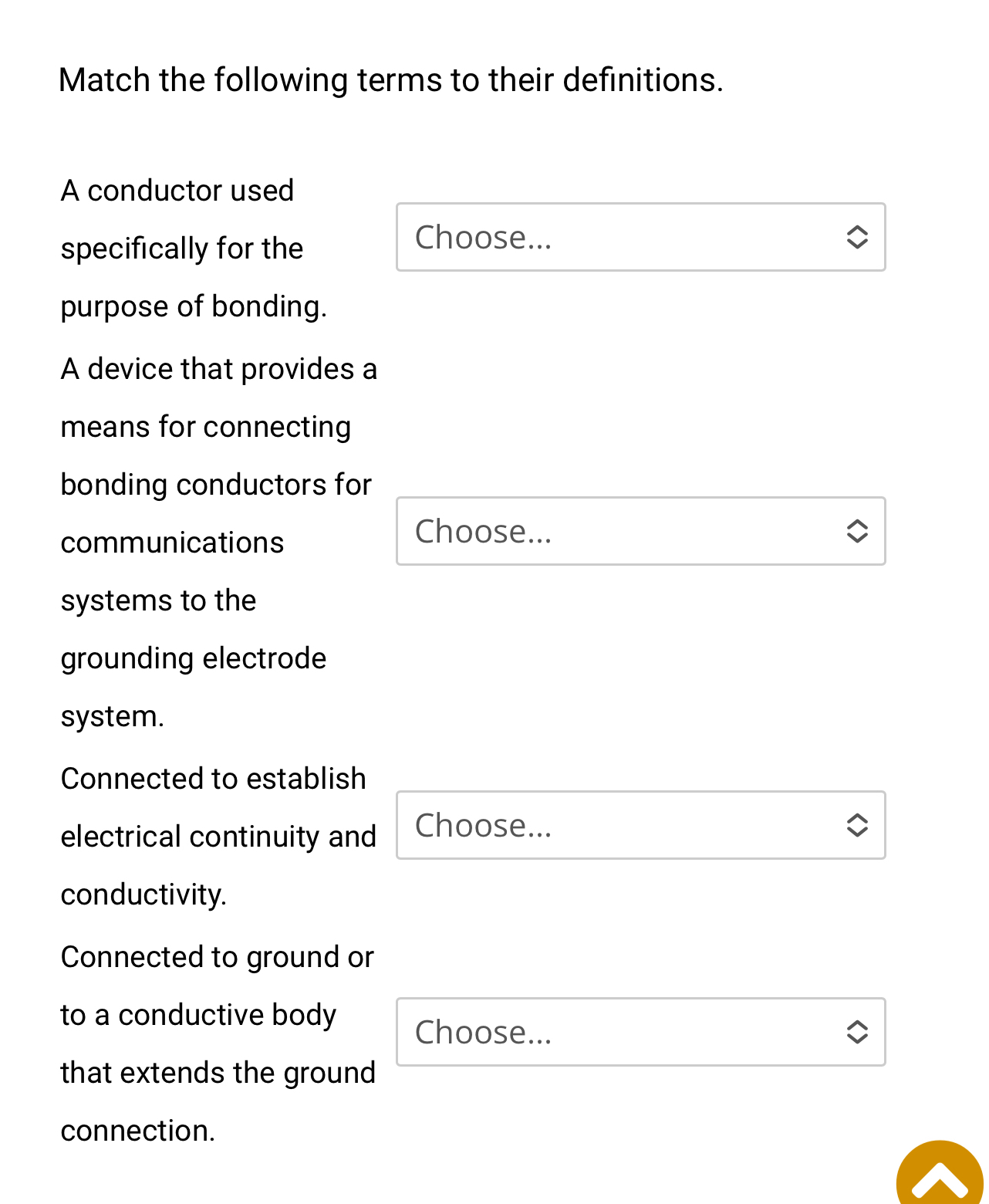Open the dropdown for the ground connection definition
989x1204 pixels.
tap(640, 1032)
